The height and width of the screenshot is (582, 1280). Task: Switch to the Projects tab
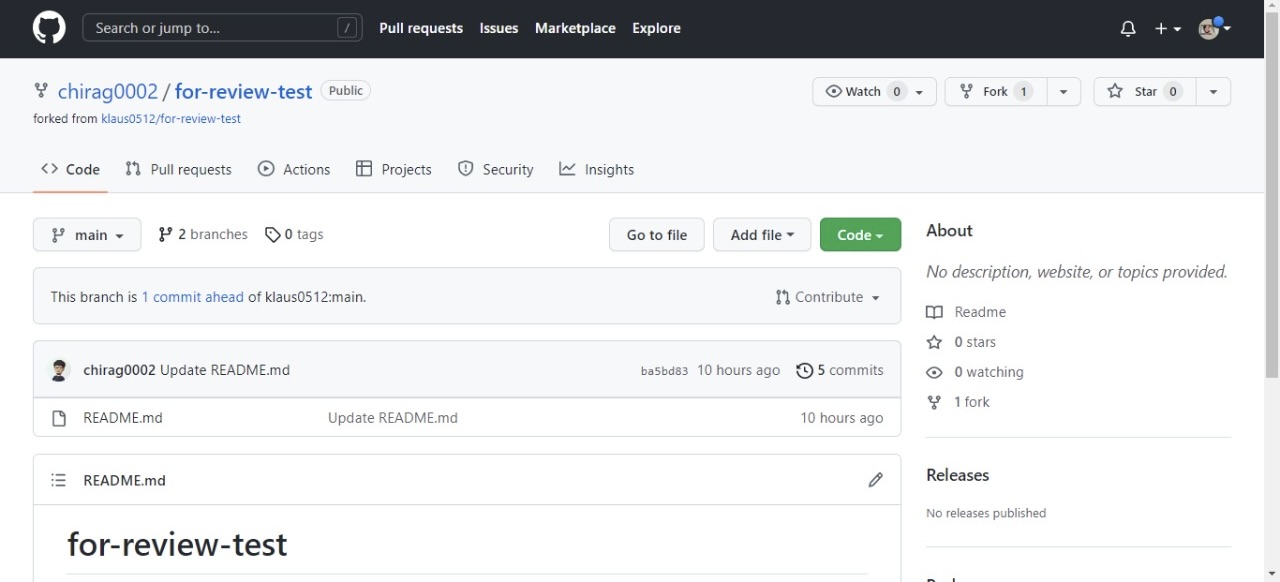tap(394, 169)
